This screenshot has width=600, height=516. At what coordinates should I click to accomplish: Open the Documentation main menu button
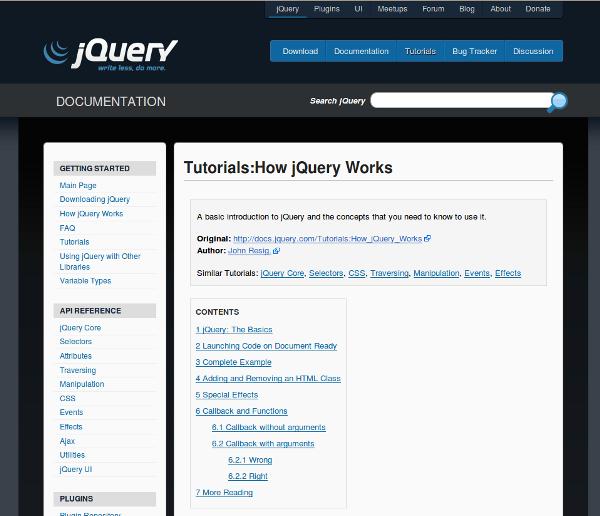361,51
